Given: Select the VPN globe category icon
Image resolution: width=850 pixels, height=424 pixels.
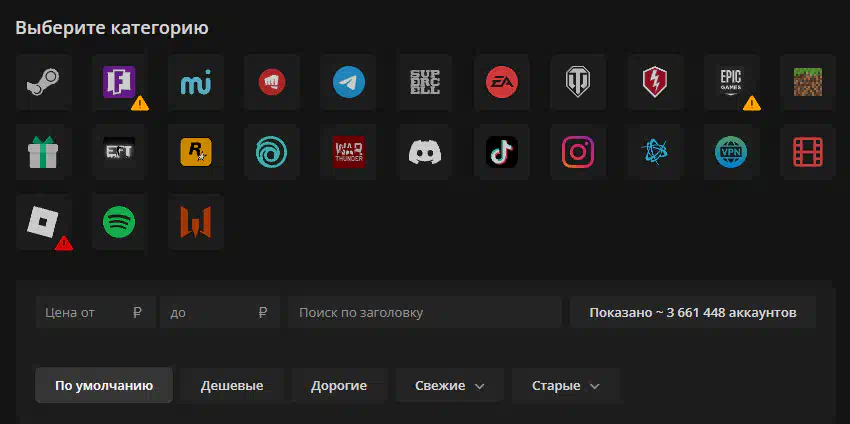Looking at the screenshot, I should [x=731, y=152].
